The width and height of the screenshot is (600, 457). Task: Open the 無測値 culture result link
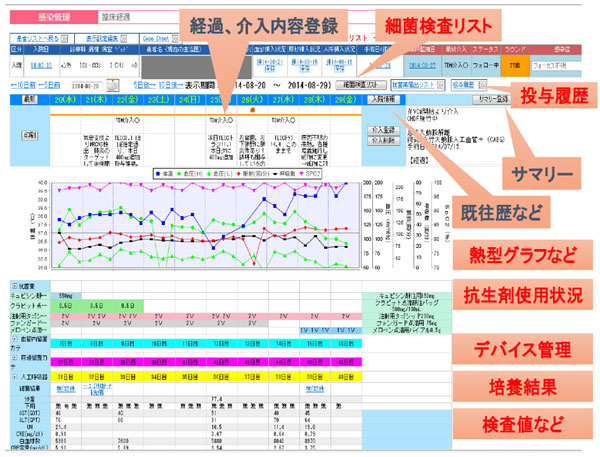(x=66, y=388)
